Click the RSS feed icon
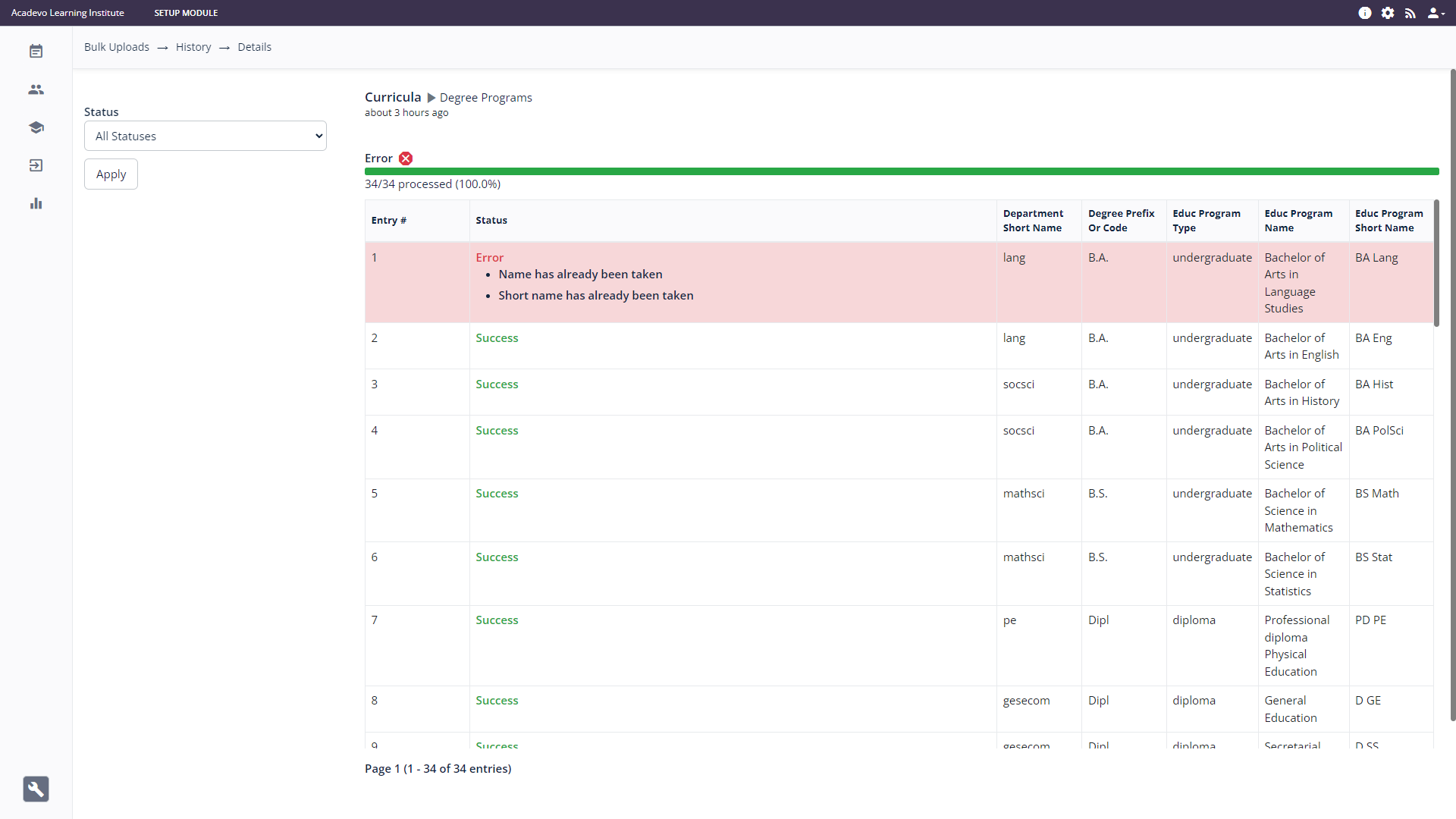The image size is (1456, 819). pos(1410,13)
